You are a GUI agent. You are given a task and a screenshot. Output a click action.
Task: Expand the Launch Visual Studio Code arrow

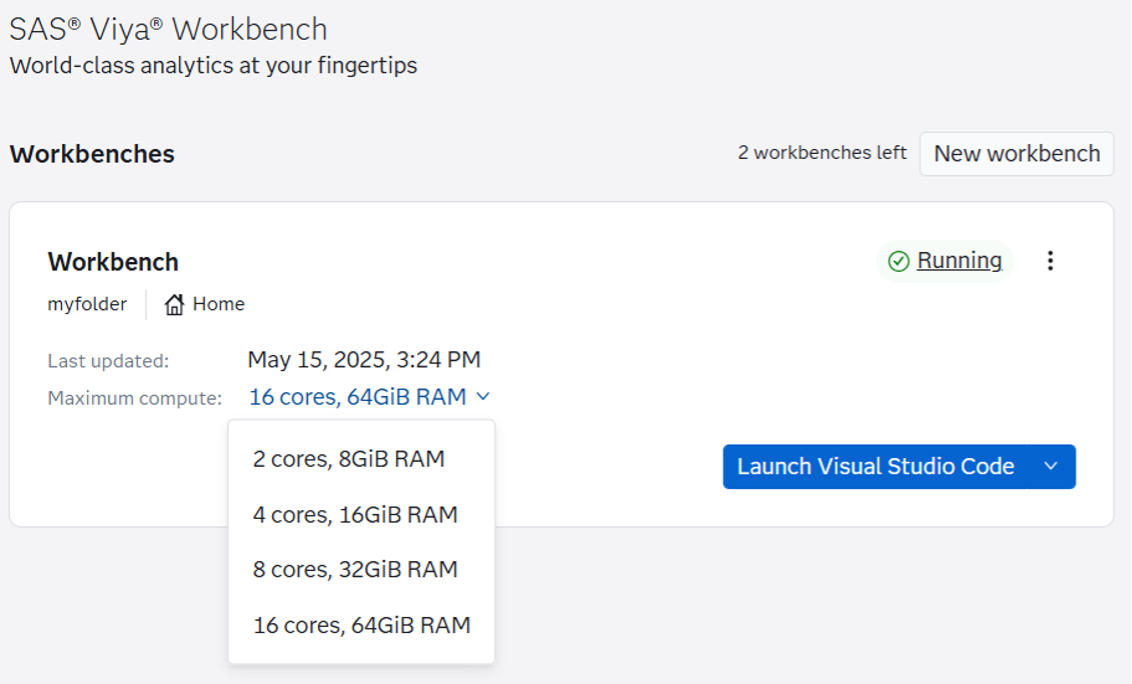click(x=1050, y=467)
